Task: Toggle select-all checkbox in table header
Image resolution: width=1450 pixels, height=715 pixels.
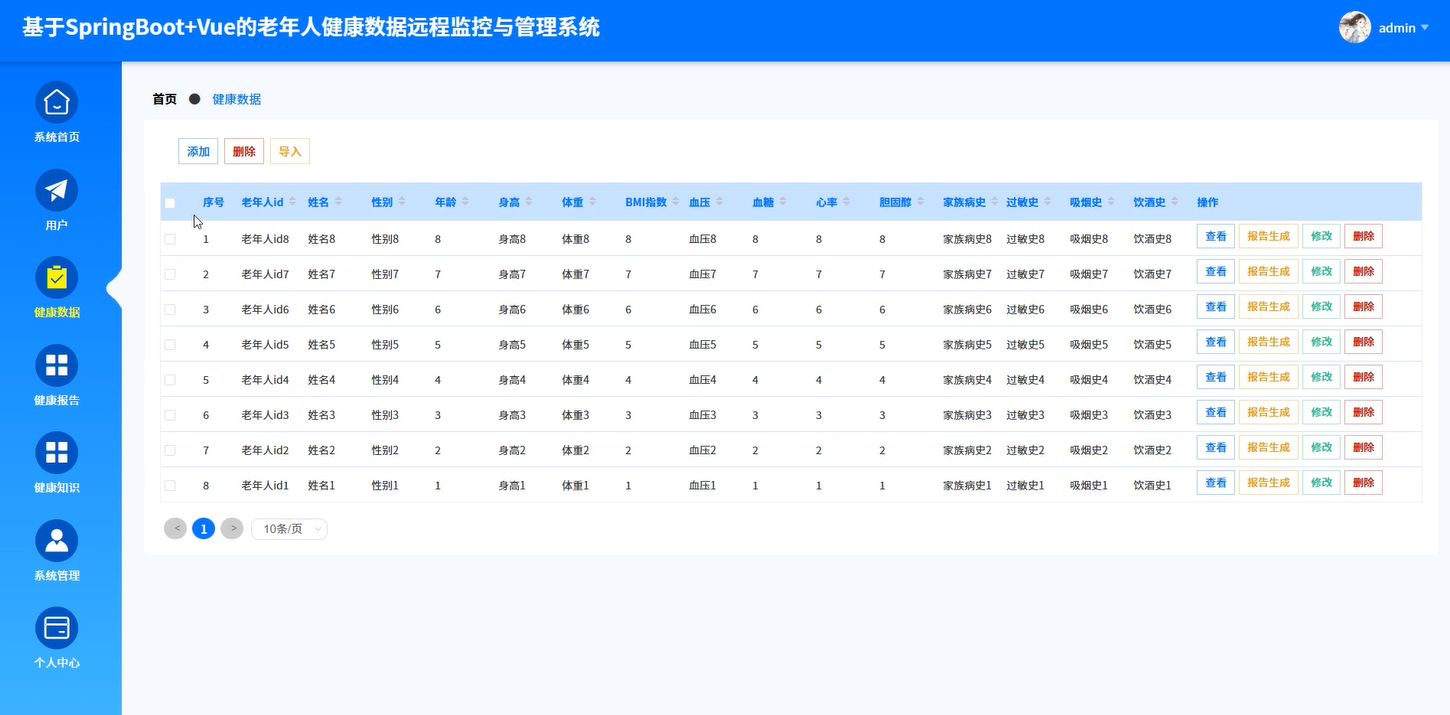Action: click(x=170, y=203)
